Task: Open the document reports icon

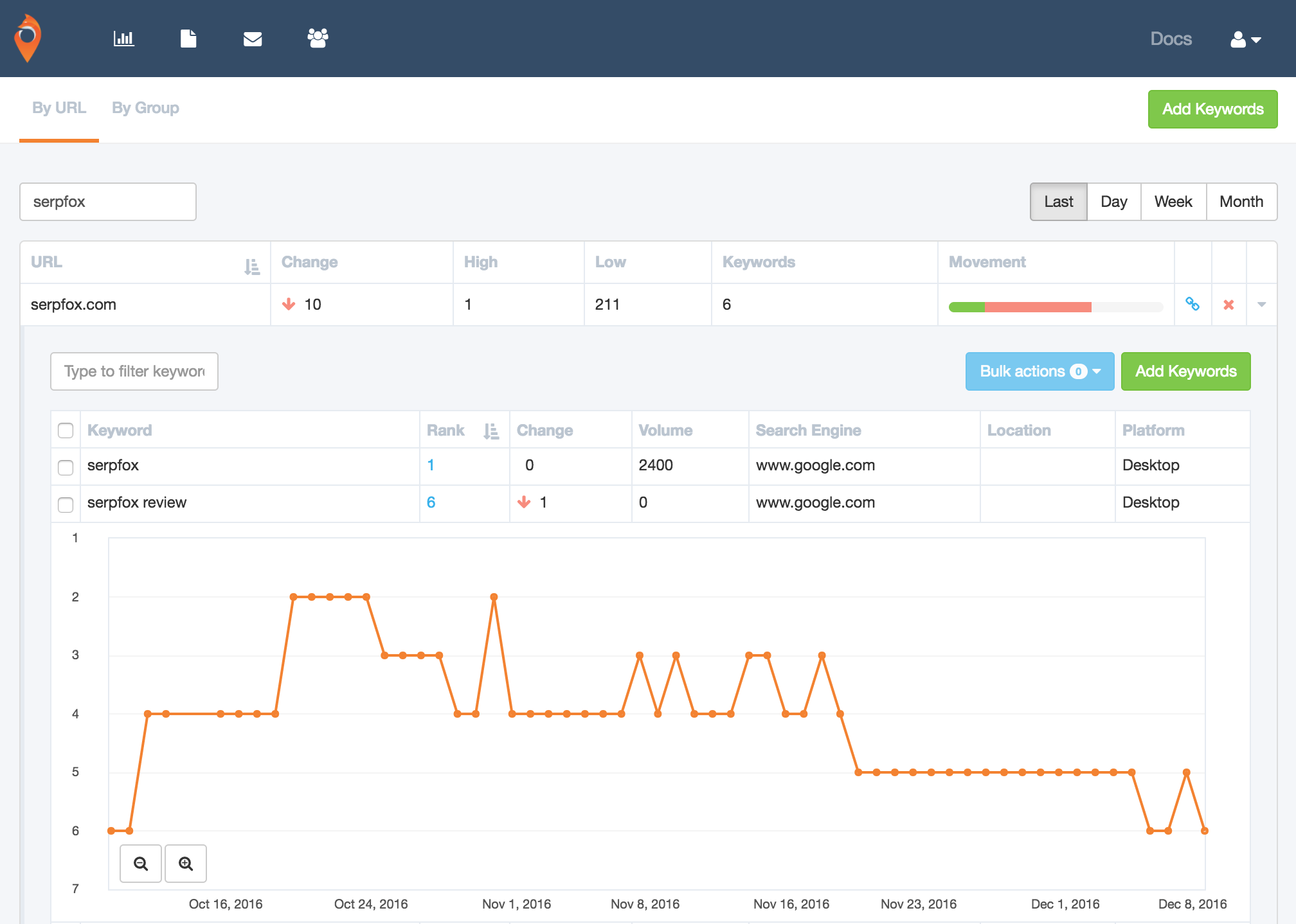Action: pyautogui.click(x=188, y=39)
